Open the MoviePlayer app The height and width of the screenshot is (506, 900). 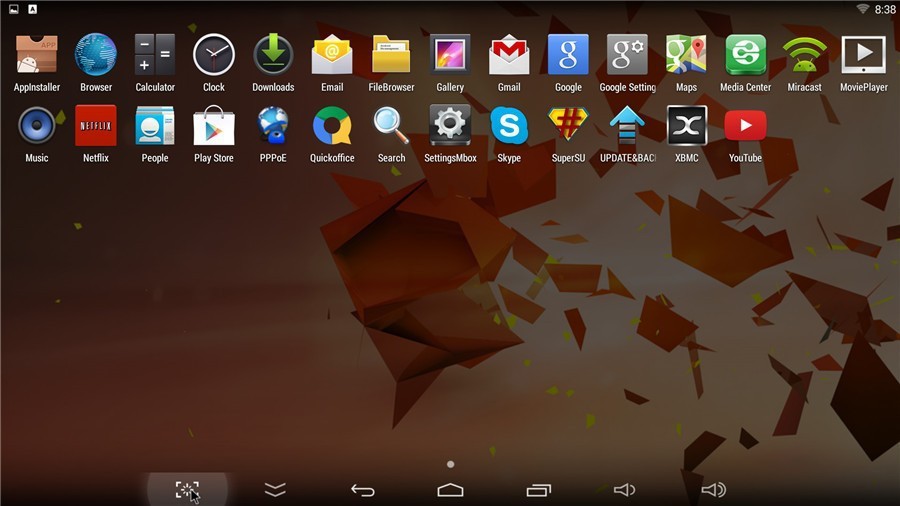tap(864, 55)
